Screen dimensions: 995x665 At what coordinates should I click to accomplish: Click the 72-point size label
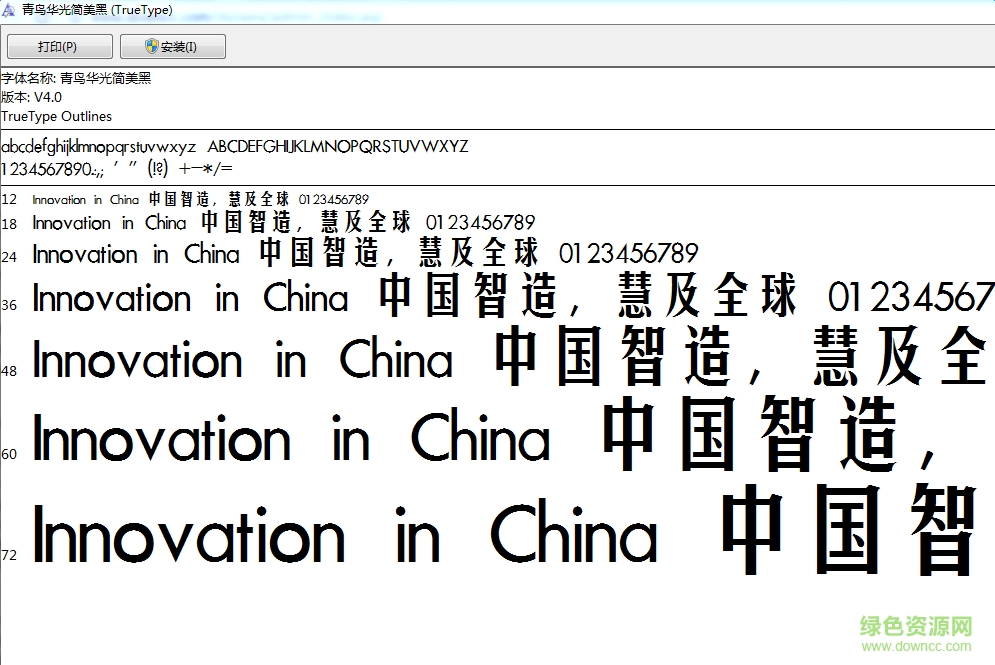(9, 555)
